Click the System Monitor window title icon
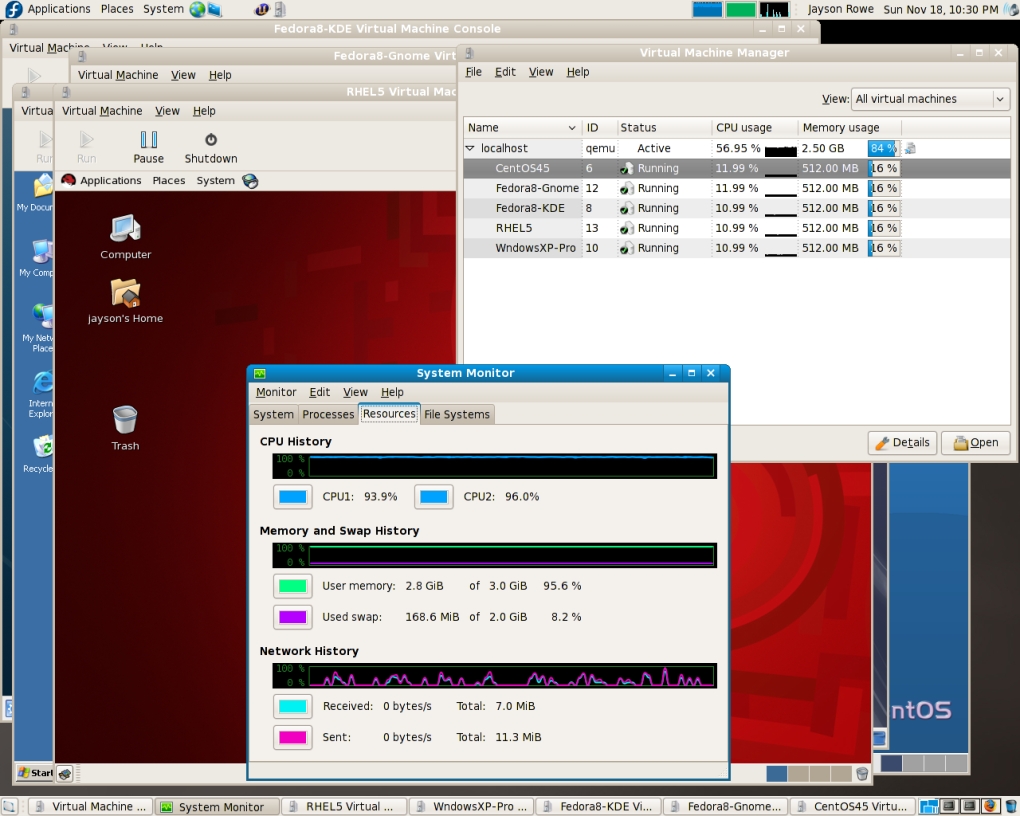This screenshot has height=816, width=1020. click(x=260, y=373)
